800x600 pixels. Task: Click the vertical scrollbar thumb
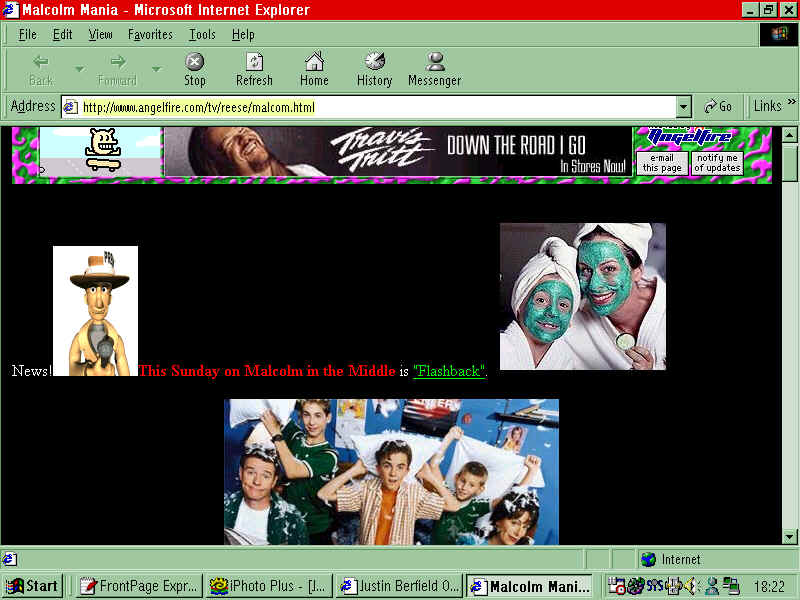pyautogui.click(x=789, y=162)
